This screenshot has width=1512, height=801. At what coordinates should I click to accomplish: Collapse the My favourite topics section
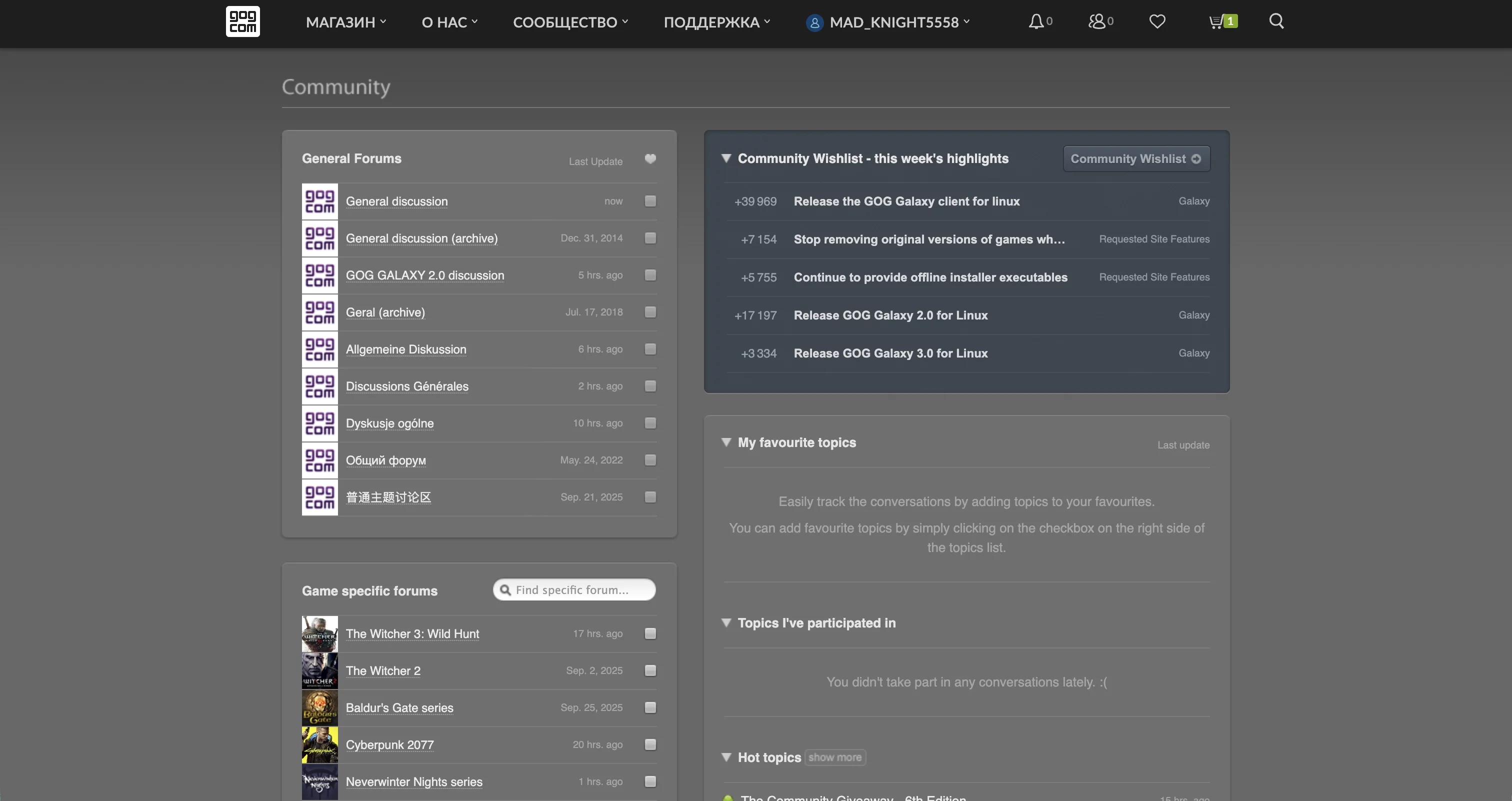726,442
